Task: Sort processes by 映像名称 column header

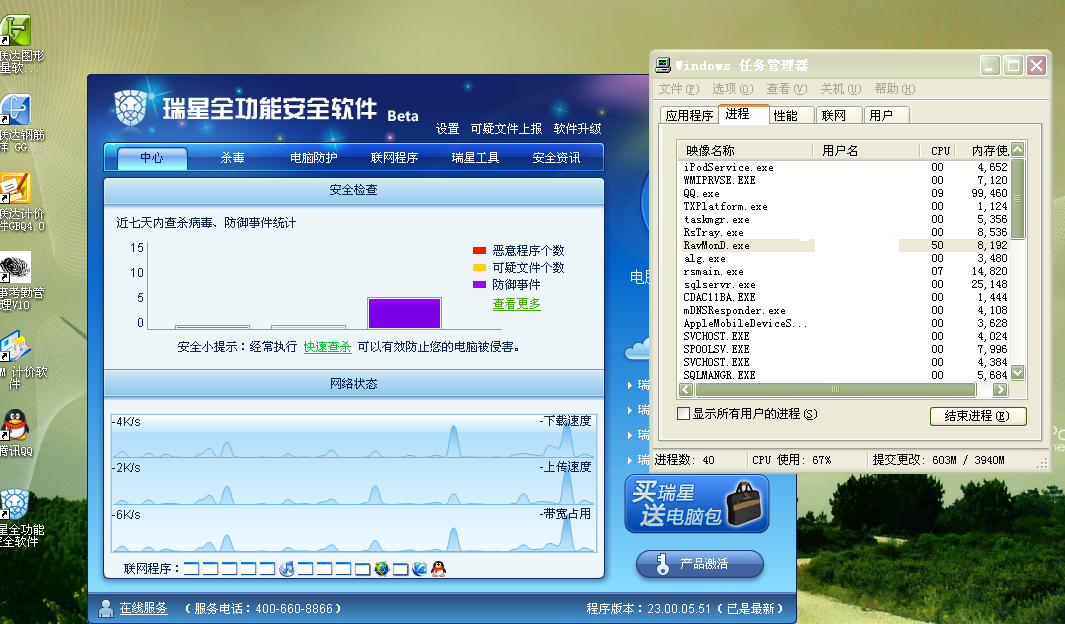Action: tap(746, 150)
